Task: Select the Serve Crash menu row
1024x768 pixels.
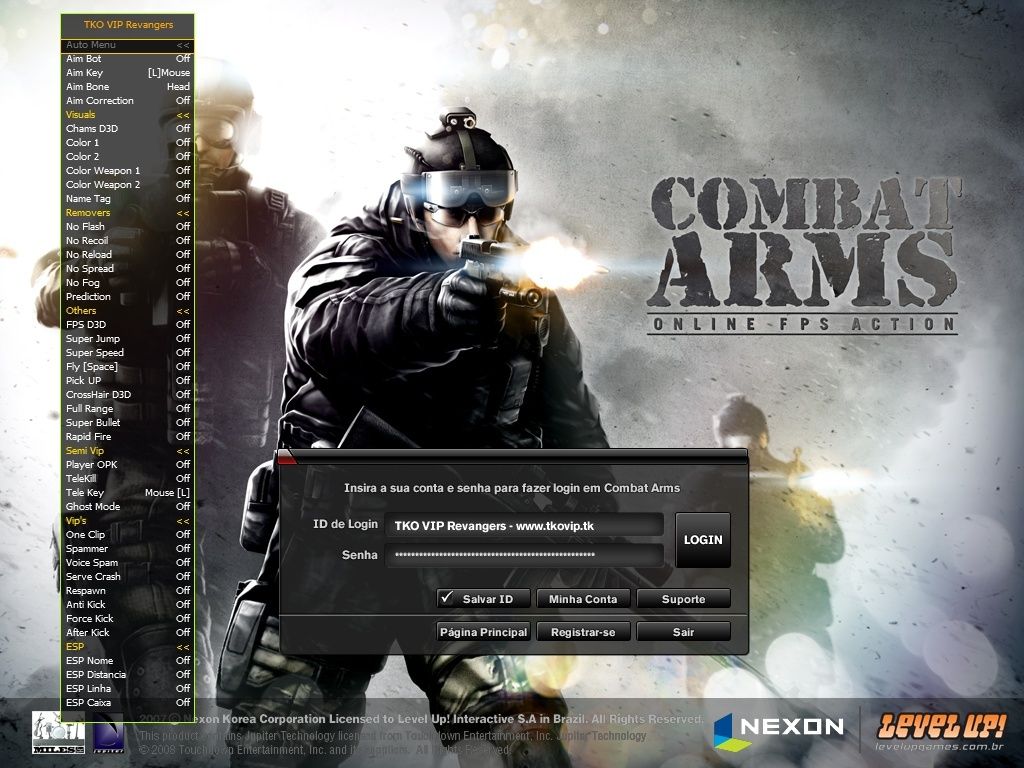Action: click(128, 577)
